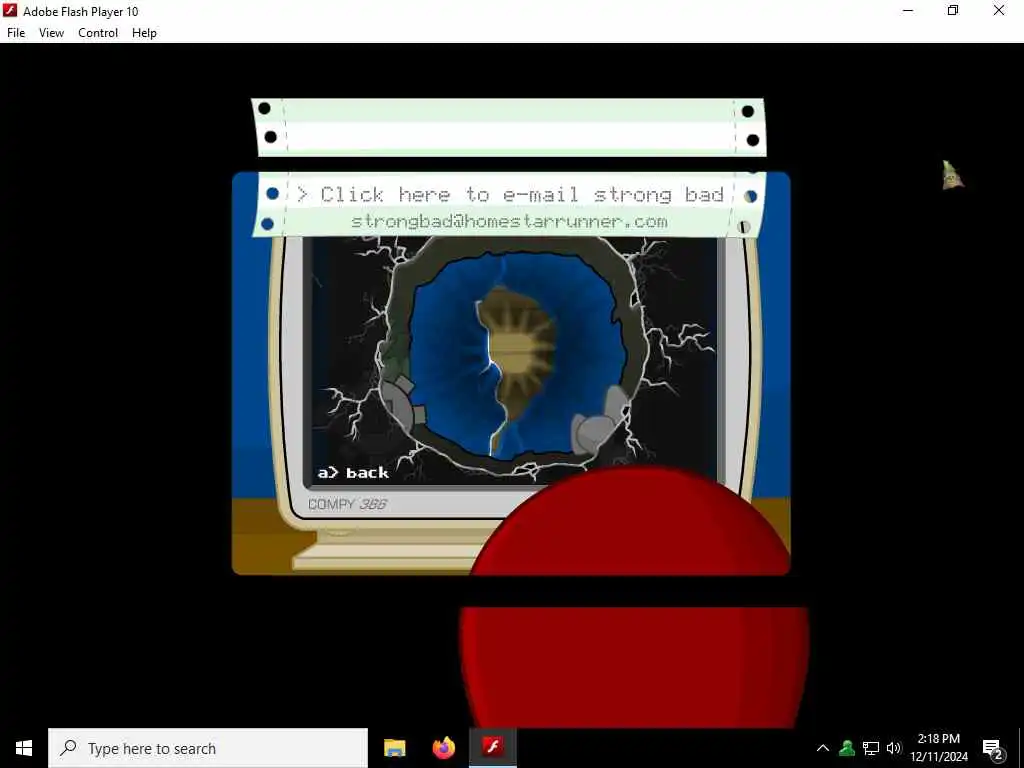The height and width of the screenshot is (768, 1024).
Task: Open the network status tray icon
Action: (x=871, y=748)
